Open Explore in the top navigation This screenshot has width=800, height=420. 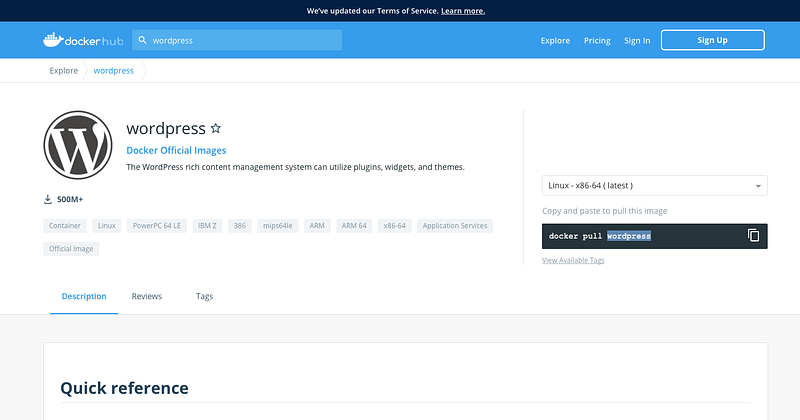point(555,41)
